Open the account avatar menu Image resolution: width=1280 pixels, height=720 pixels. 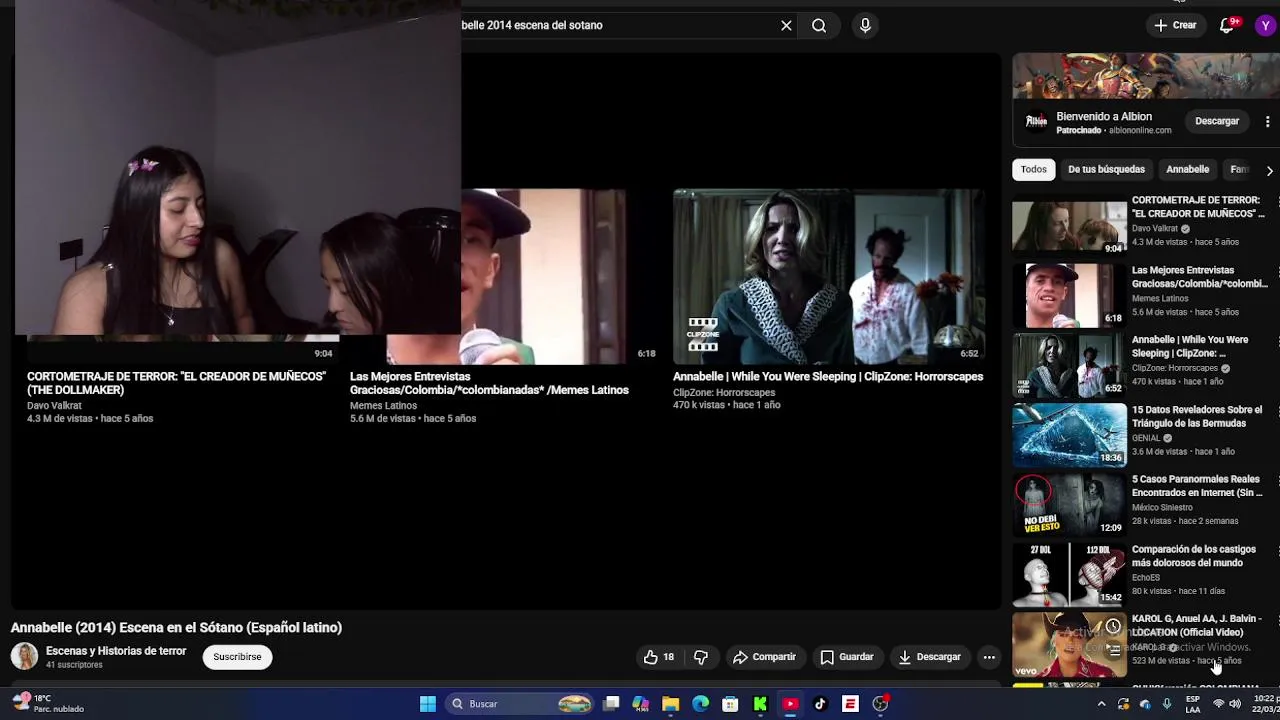coord(1266,25)
